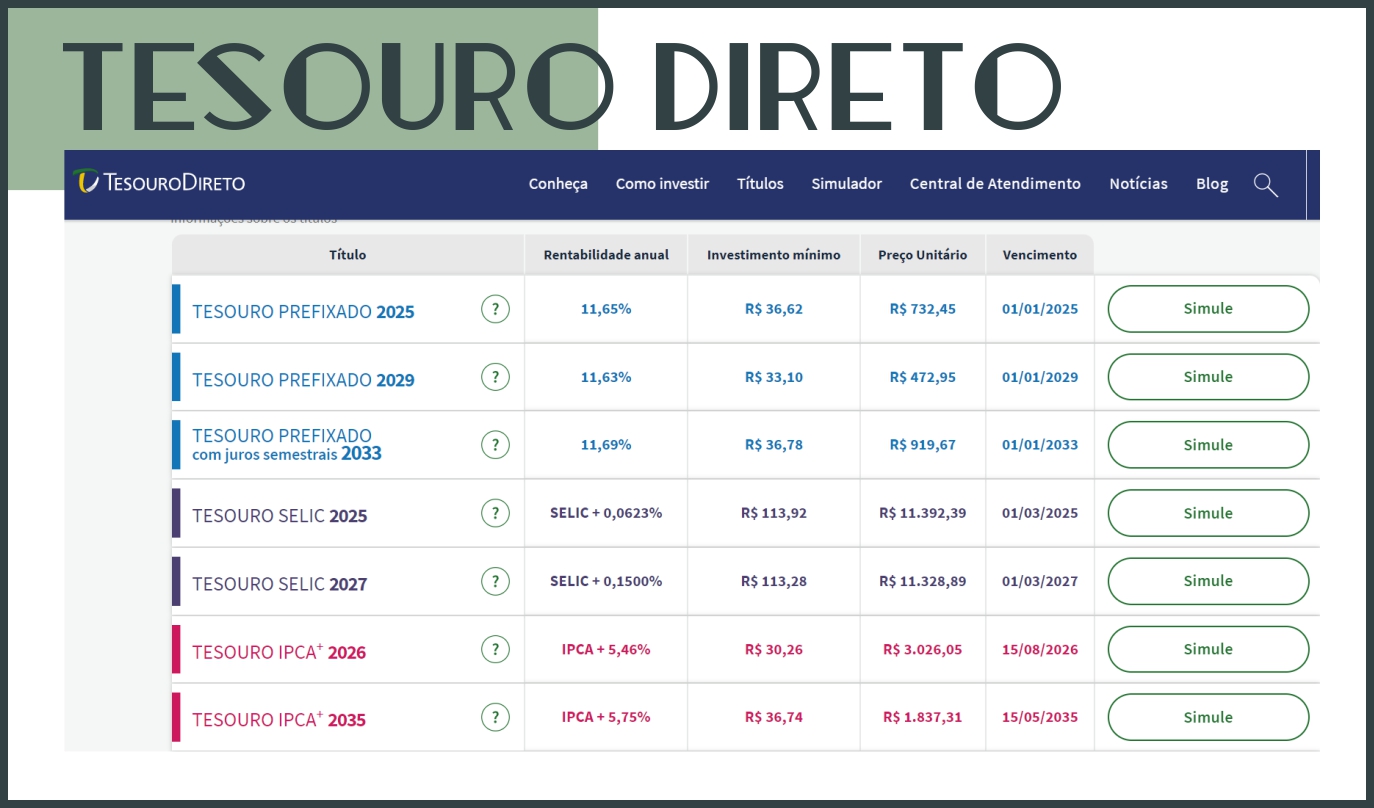Screen dimensions: 1374x808
Task: Click minimum investment R$ 113,28
Action: (774, 581)
